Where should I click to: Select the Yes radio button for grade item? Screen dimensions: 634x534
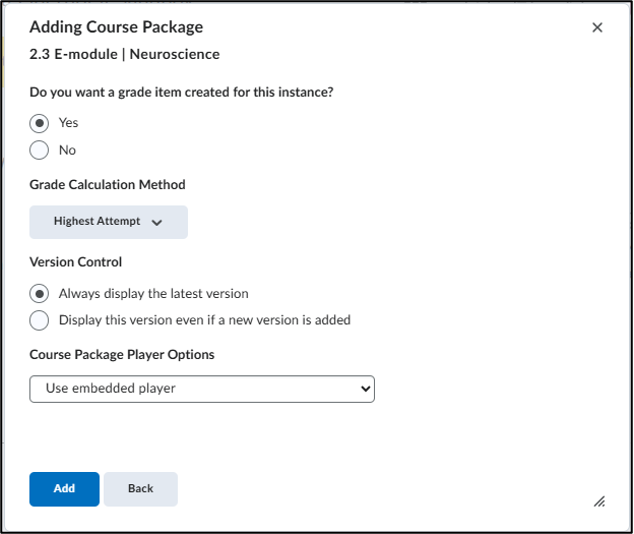pyautogui.click(x=39, y=123)
